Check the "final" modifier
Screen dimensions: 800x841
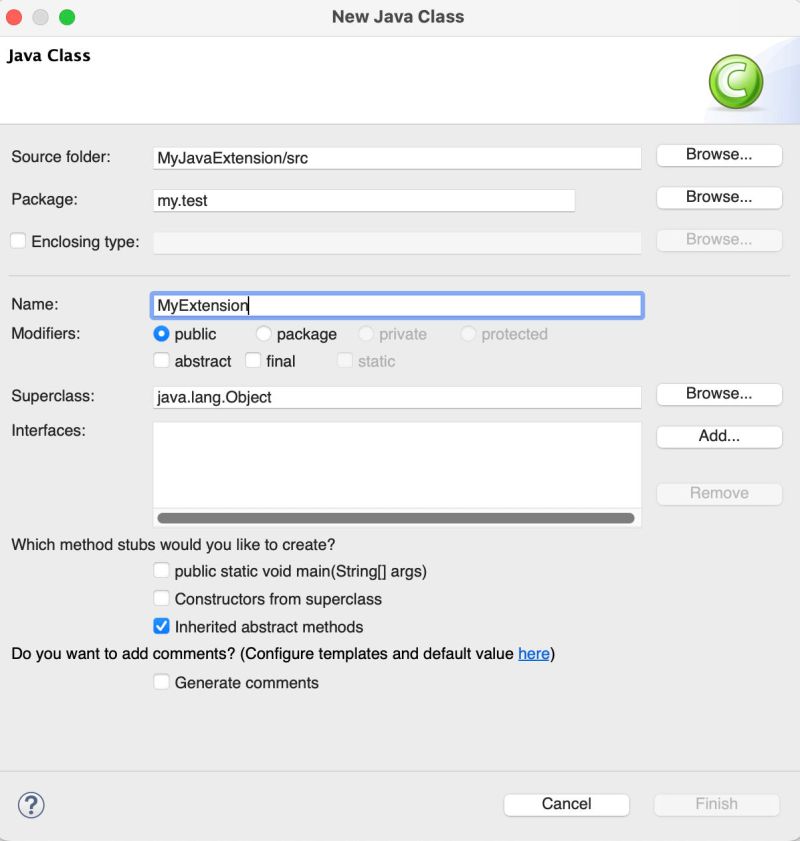[x=251, y=361]
